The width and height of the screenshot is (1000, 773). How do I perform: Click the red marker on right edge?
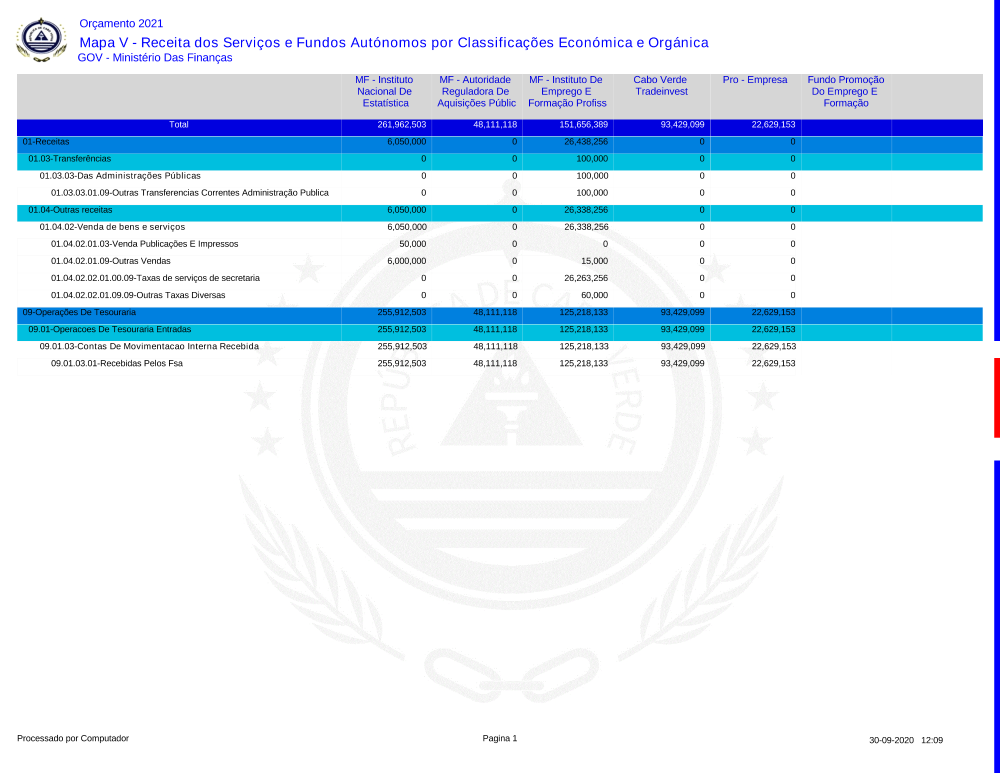996,397
